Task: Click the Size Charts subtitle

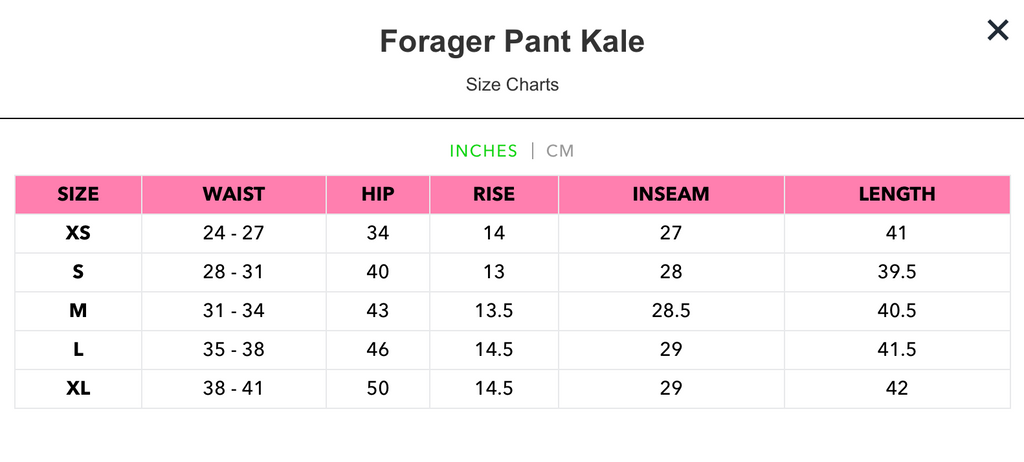Action: pyautogui.click(x=512, y=84)
